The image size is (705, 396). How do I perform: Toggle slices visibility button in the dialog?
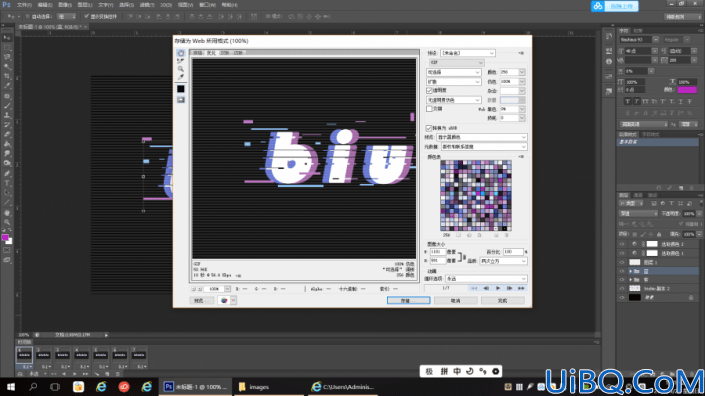pyautogui.click(x=181, y=100)
